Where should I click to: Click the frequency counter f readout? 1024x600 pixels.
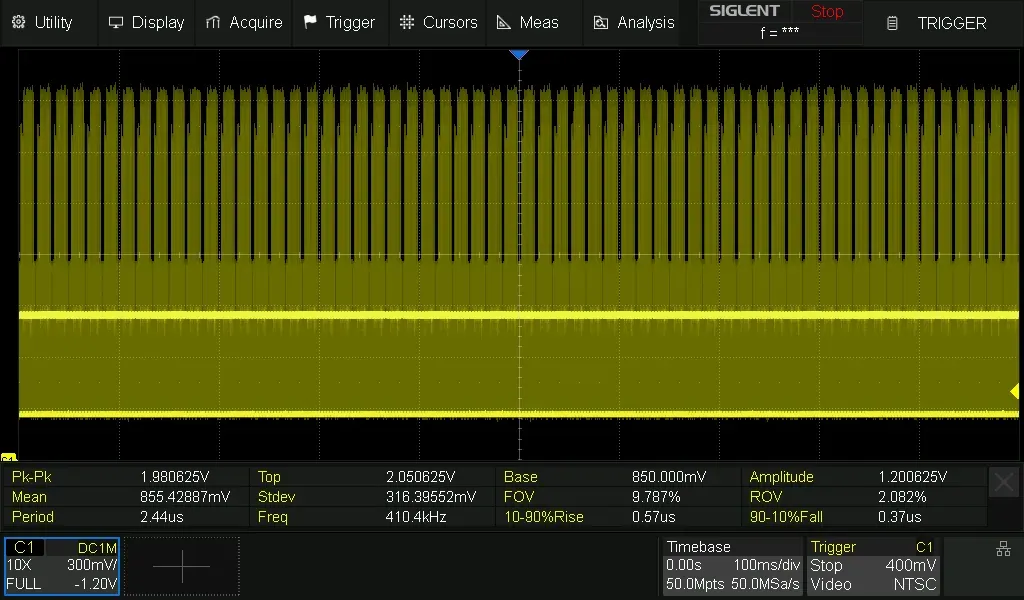(x=779, y=32)
